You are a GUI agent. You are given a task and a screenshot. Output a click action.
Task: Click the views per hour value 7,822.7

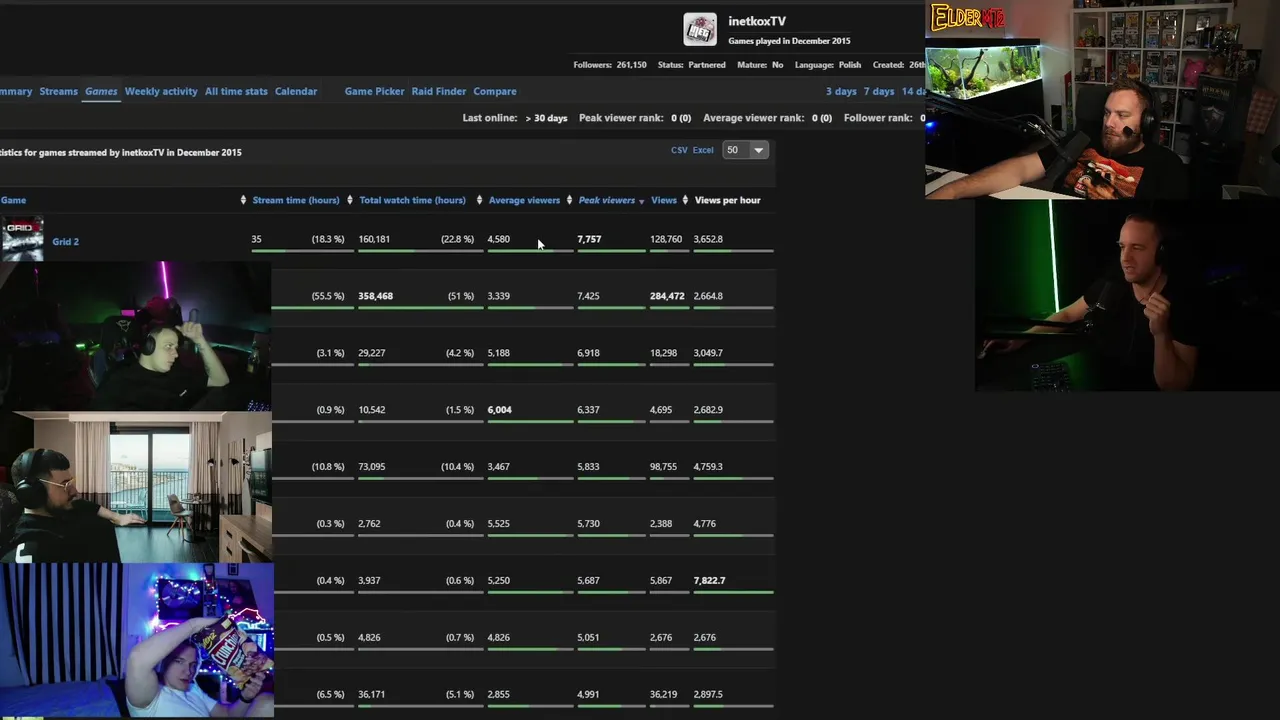(x=709, y=581)
